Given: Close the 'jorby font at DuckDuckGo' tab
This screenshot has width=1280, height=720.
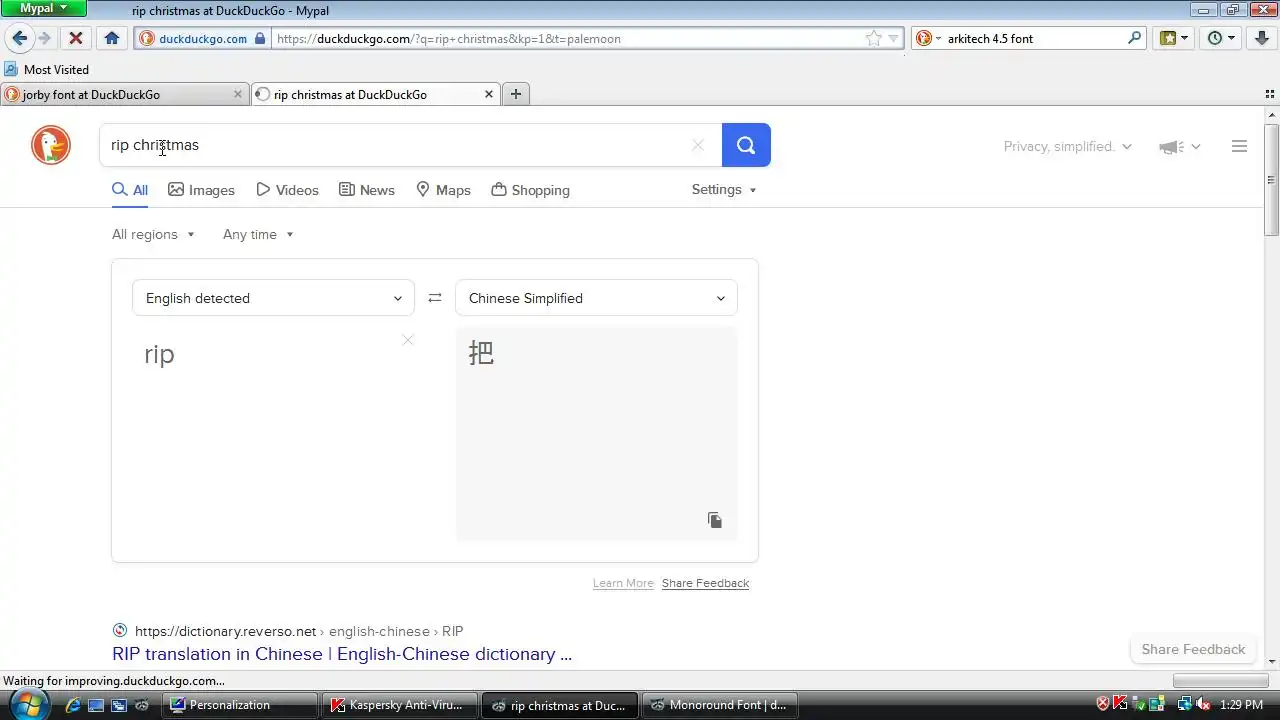Looking at the screenshot, I should (x=237, y=94).
